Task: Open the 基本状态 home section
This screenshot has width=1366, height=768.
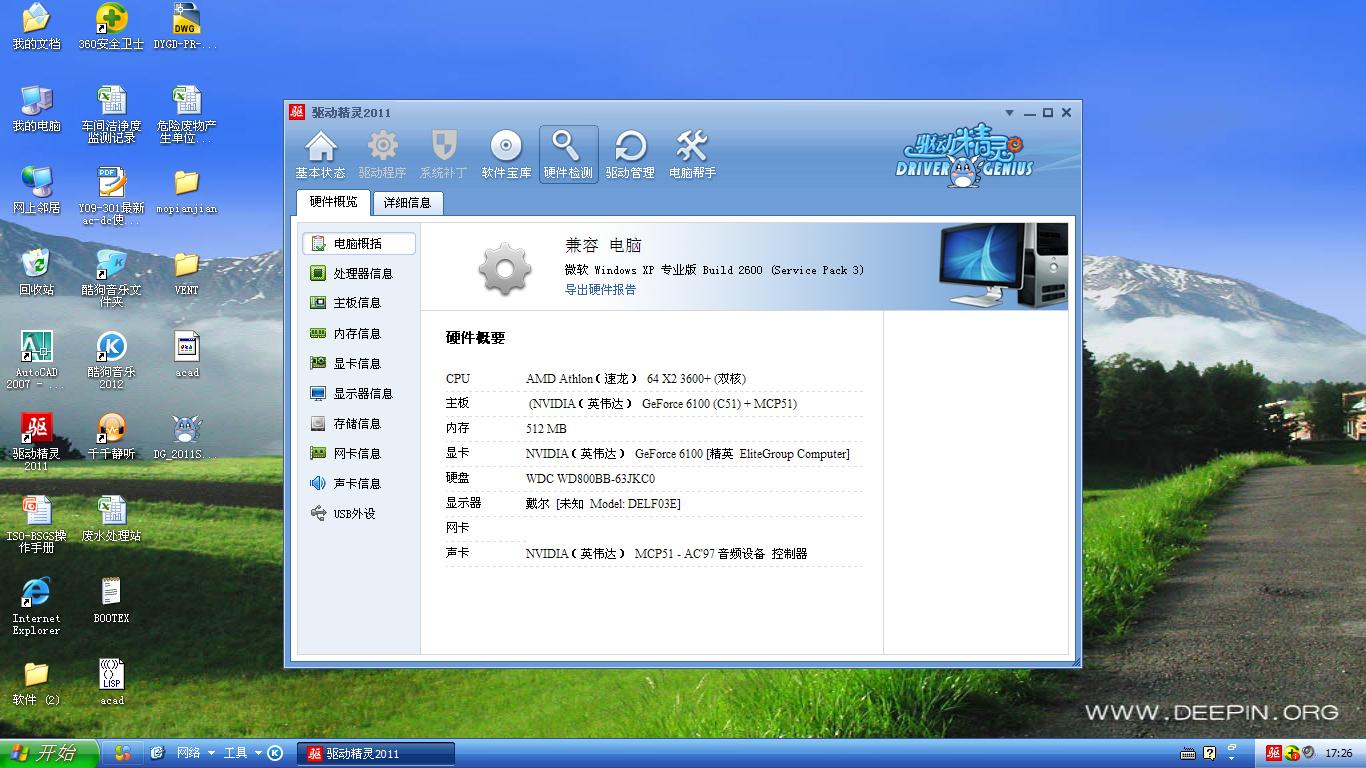Action: (320, 154)
